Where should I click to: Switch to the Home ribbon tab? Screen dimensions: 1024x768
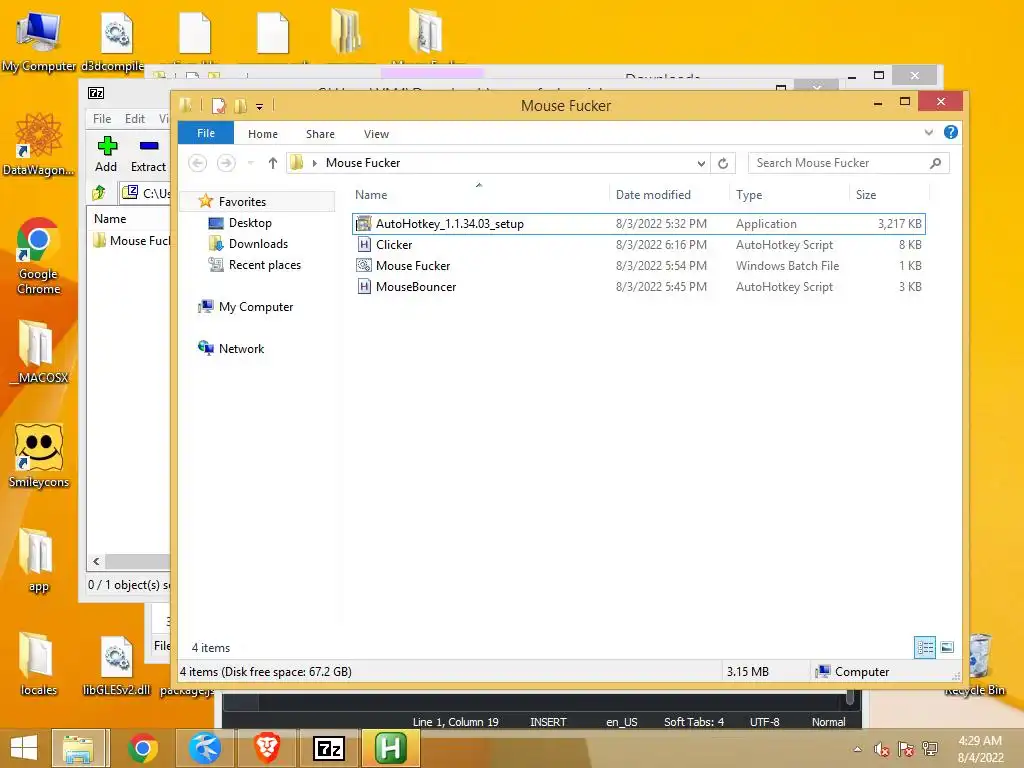263,134
